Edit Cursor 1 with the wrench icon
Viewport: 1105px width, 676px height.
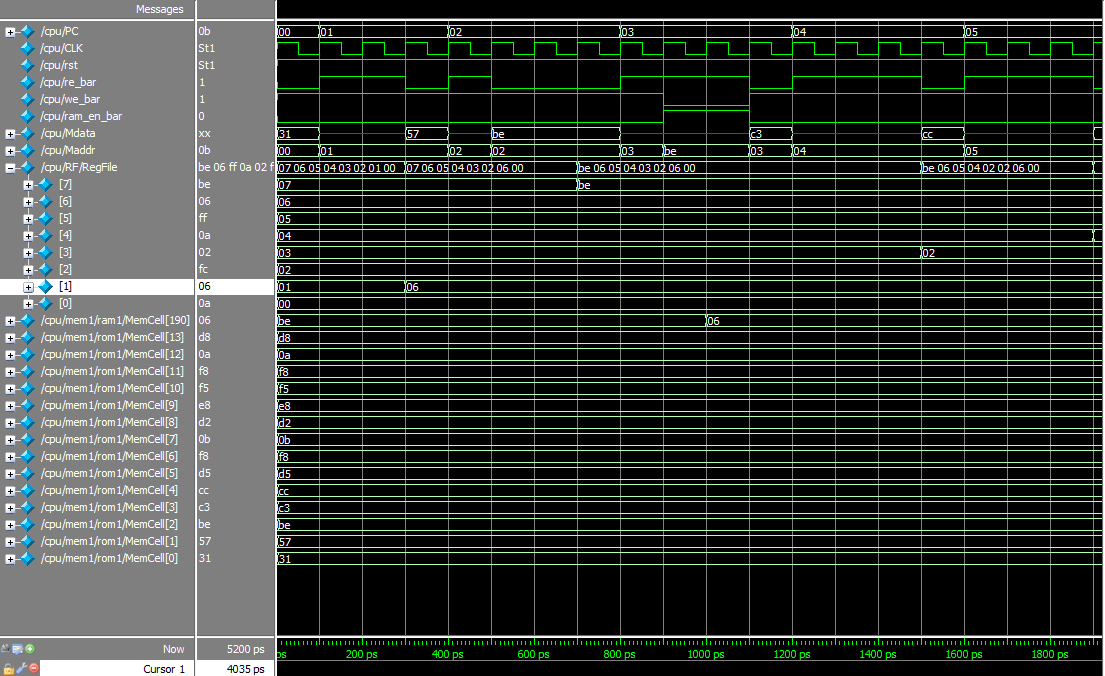coord(21,668)
